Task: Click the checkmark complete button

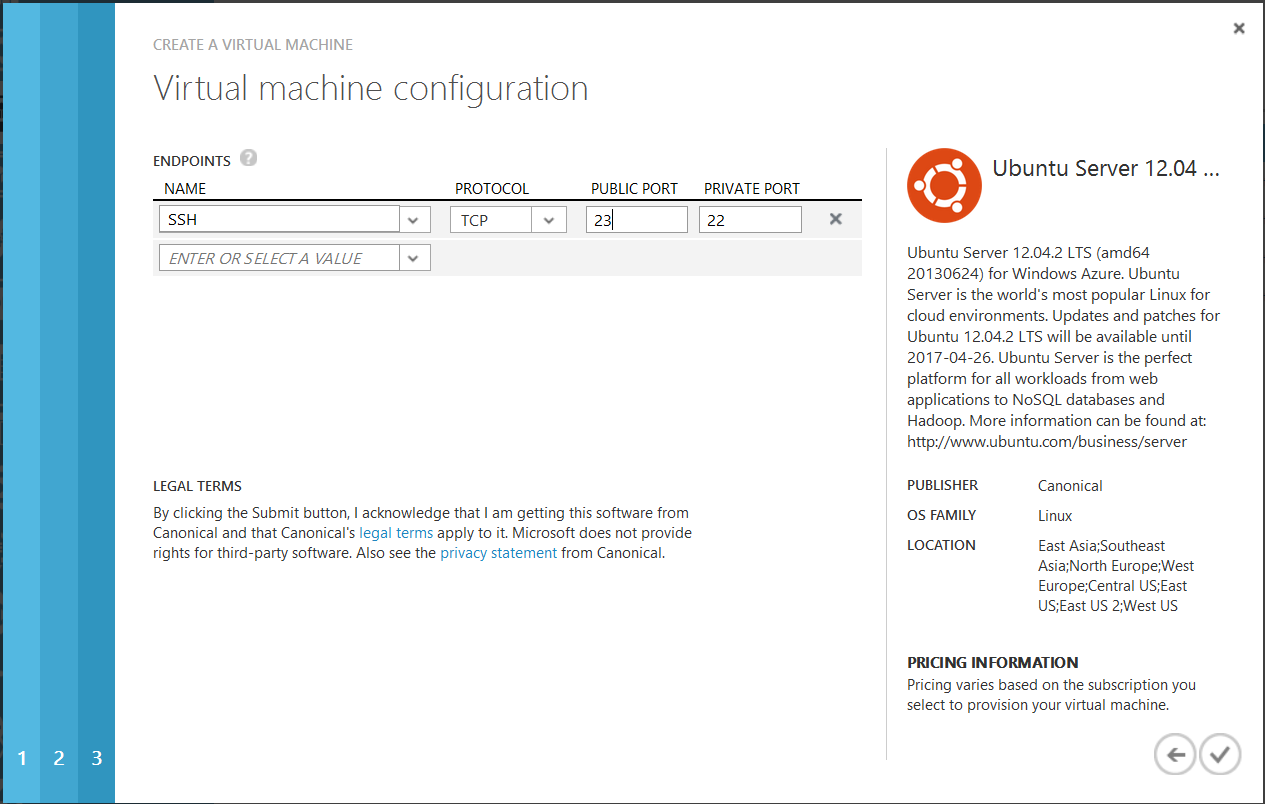Action: click(1220, 755)
